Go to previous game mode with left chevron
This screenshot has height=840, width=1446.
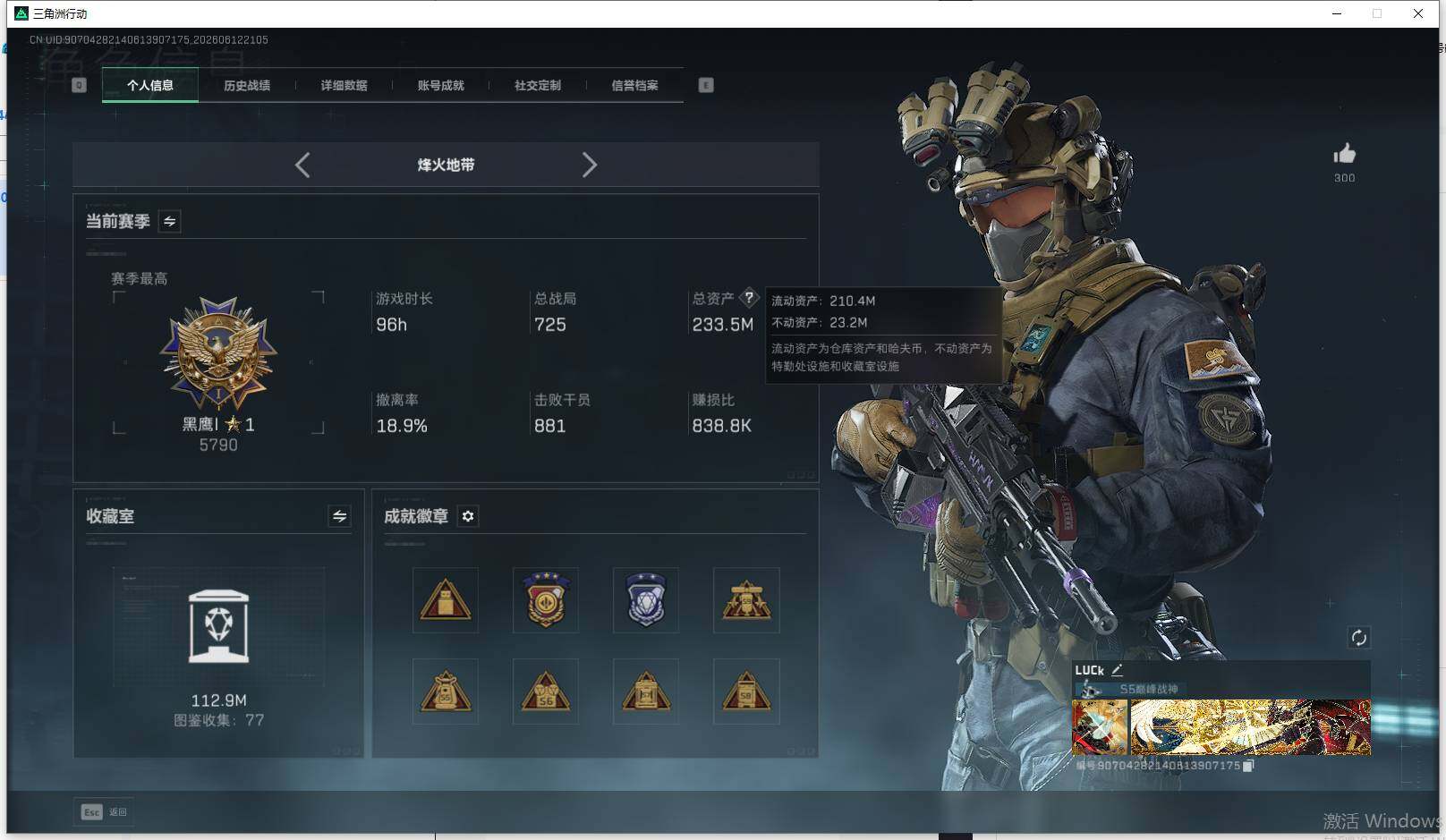tap(302, 165)
